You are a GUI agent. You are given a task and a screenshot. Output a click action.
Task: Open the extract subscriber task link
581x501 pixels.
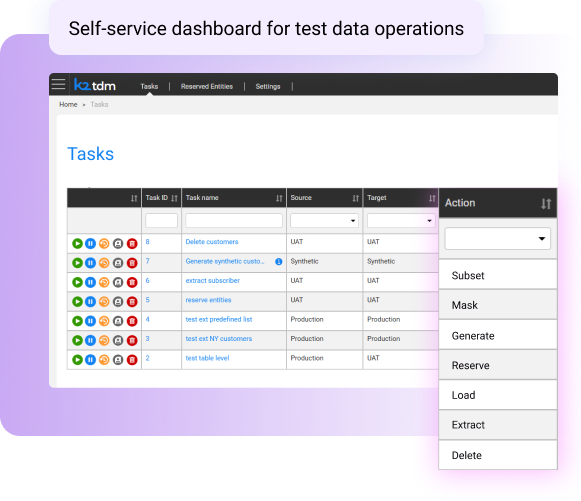click(x=213, y=281)
